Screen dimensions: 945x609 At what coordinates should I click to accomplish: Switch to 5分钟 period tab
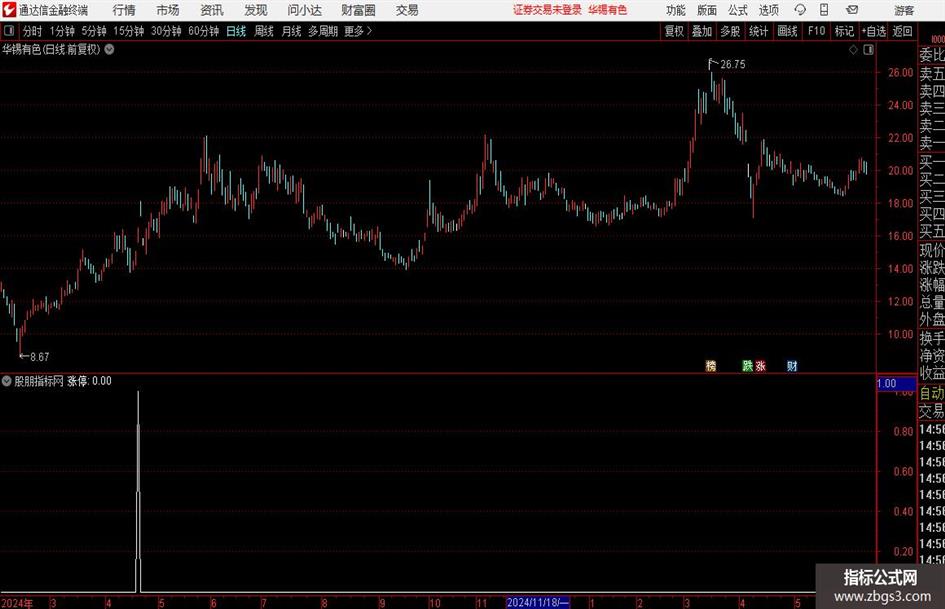94,31
